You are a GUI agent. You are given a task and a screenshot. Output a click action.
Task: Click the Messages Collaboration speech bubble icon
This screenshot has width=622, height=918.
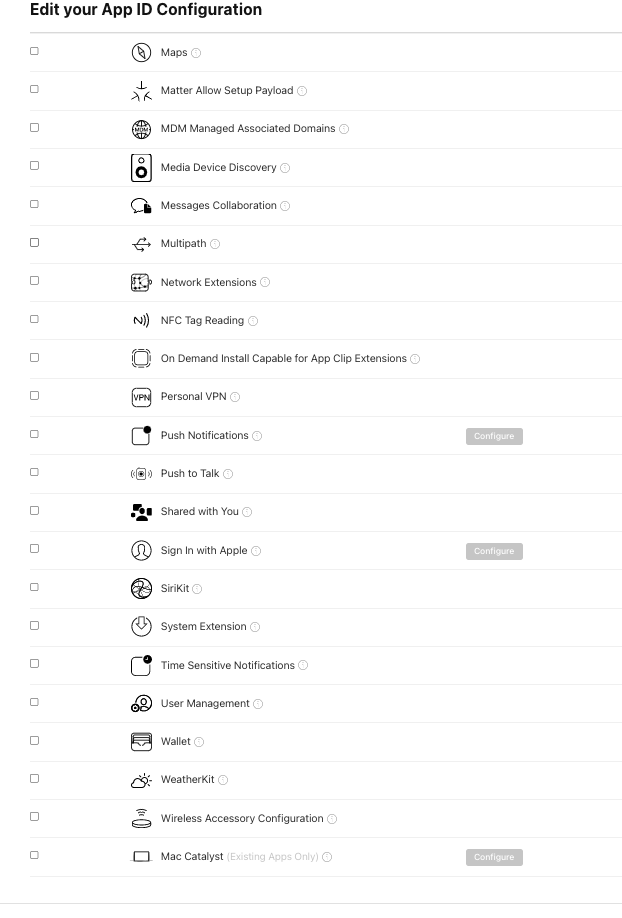point(141,205)
